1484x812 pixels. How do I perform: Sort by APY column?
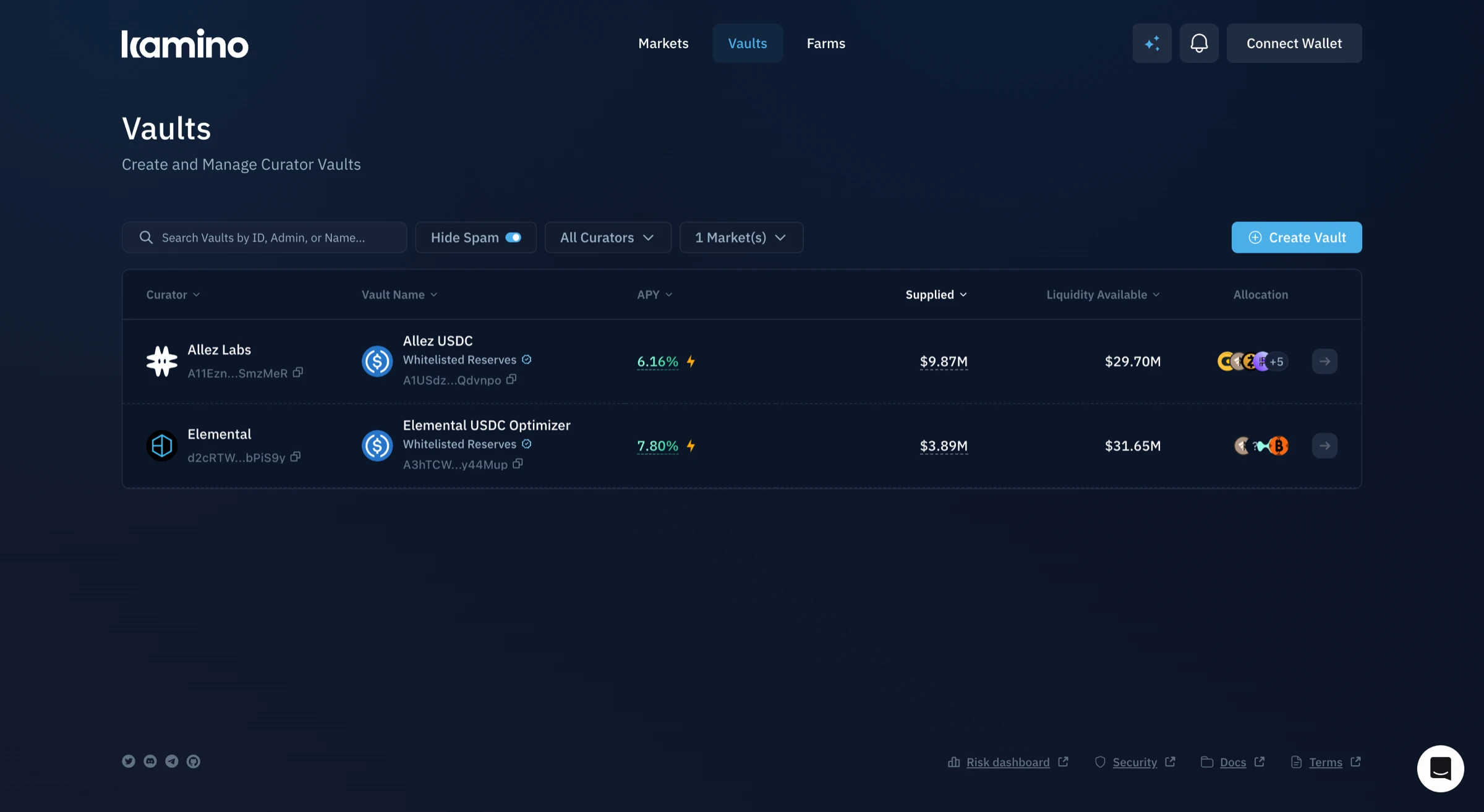coord(655,294)
